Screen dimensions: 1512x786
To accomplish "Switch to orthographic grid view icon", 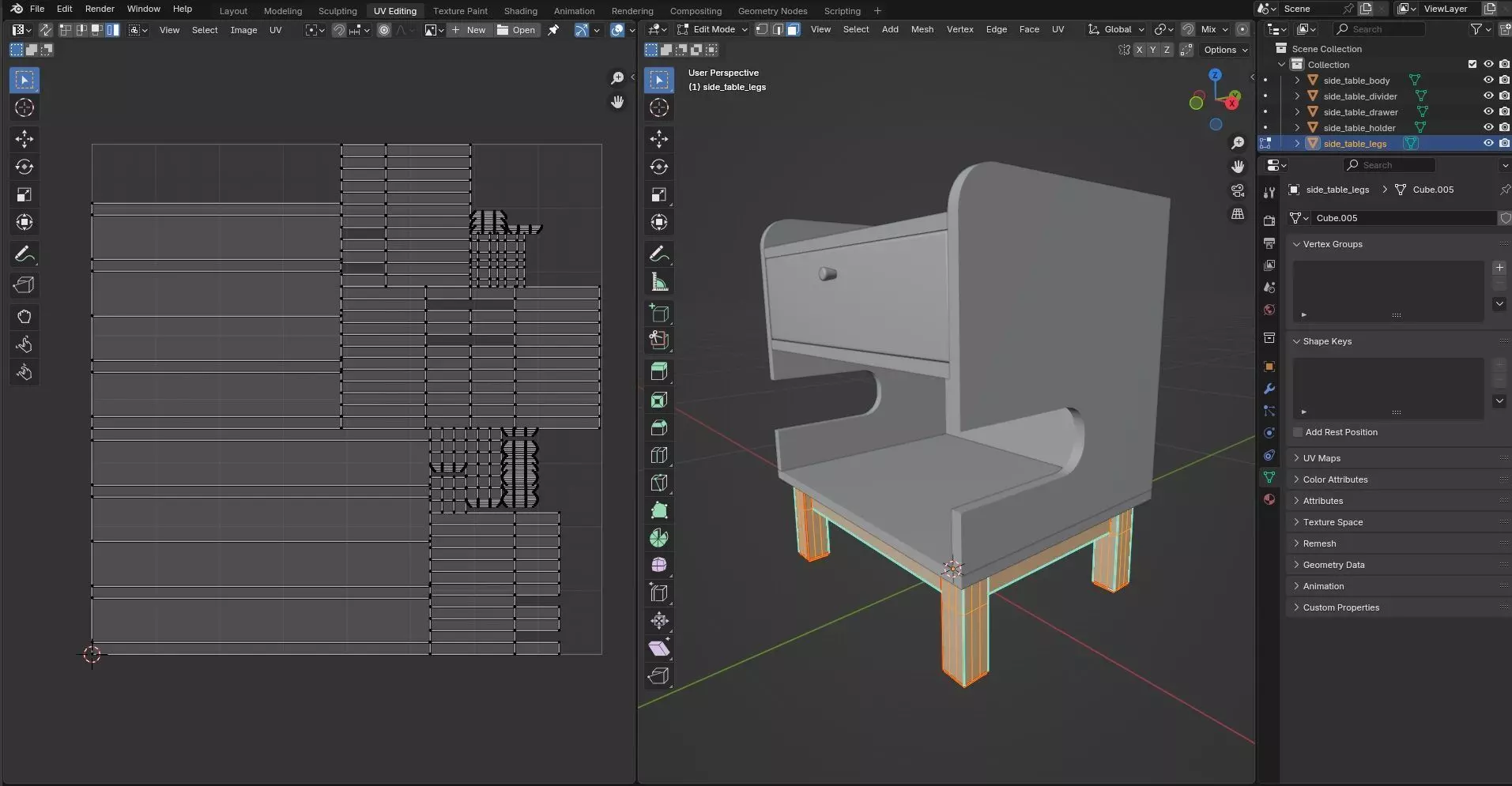I will [x=1238, y=214].
